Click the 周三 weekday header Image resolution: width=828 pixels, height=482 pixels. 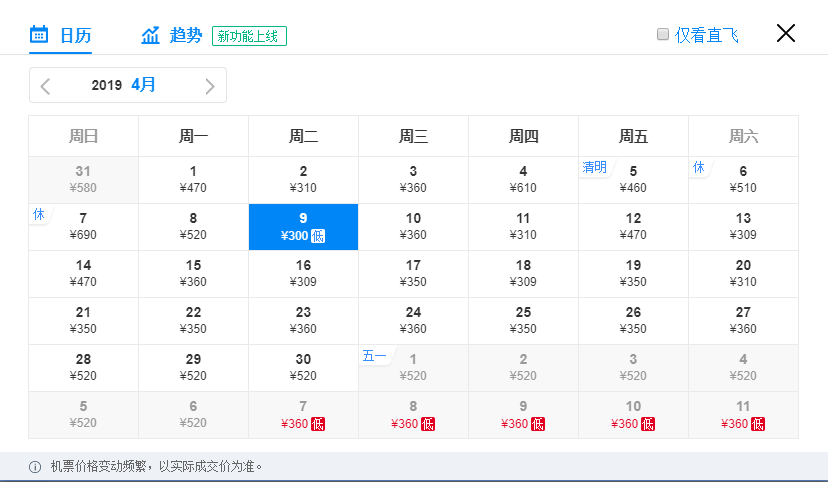coord(413,136)
